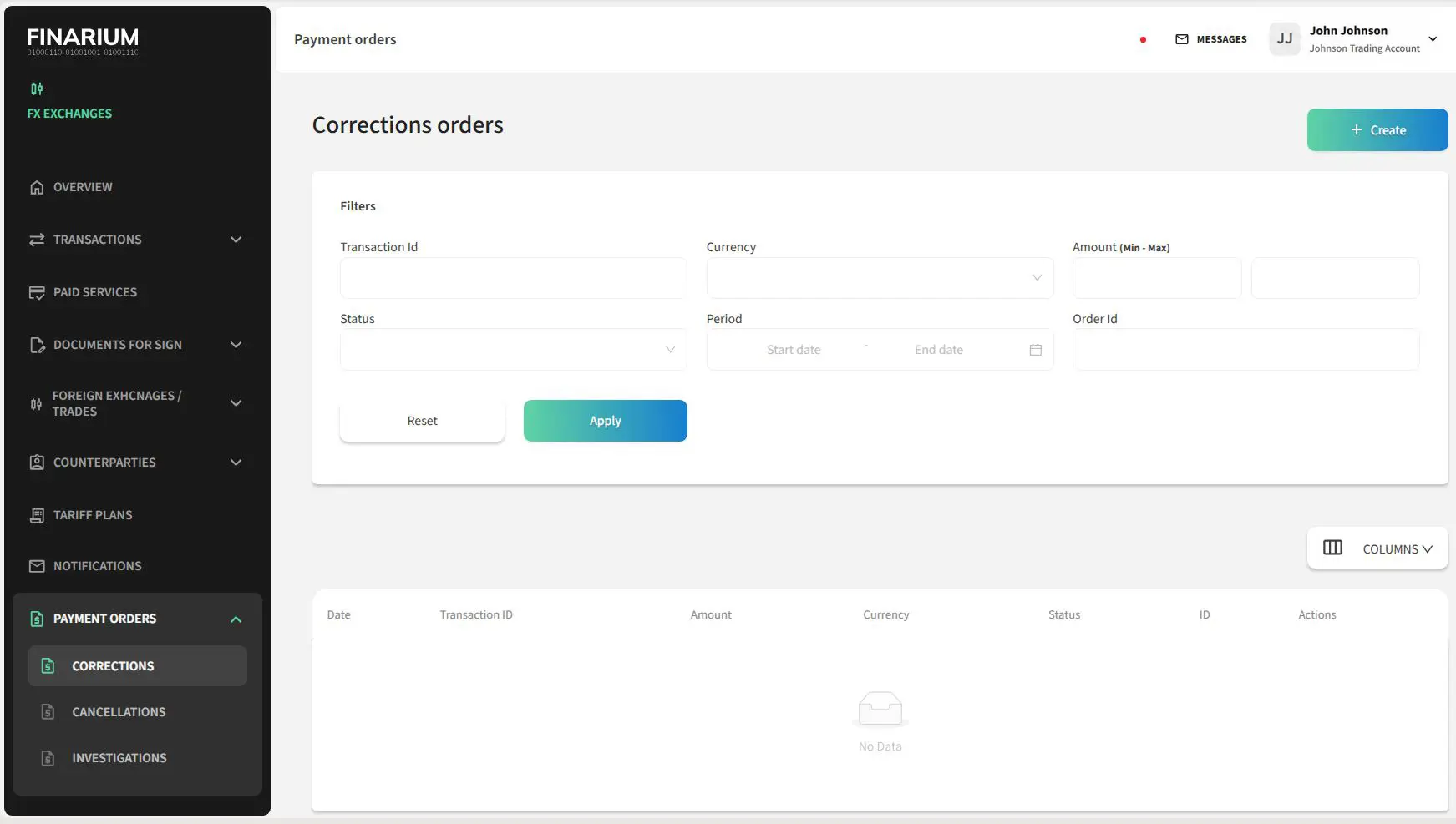Select the Cancellations submenu item
This screenshot has height=824, width=1456.
point(137,712)
